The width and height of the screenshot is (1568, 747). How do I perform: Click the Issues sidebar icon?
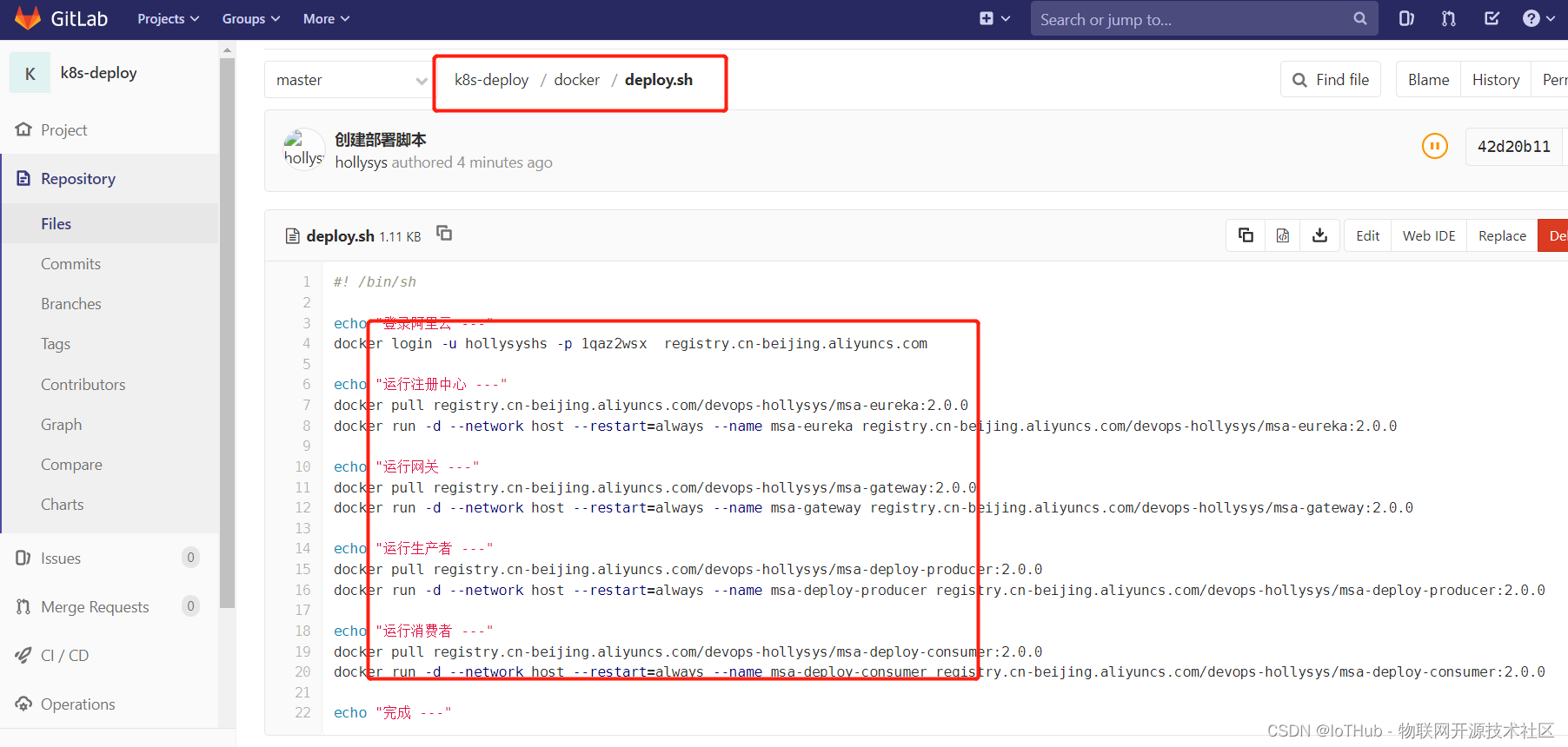[x=23, y=558]
